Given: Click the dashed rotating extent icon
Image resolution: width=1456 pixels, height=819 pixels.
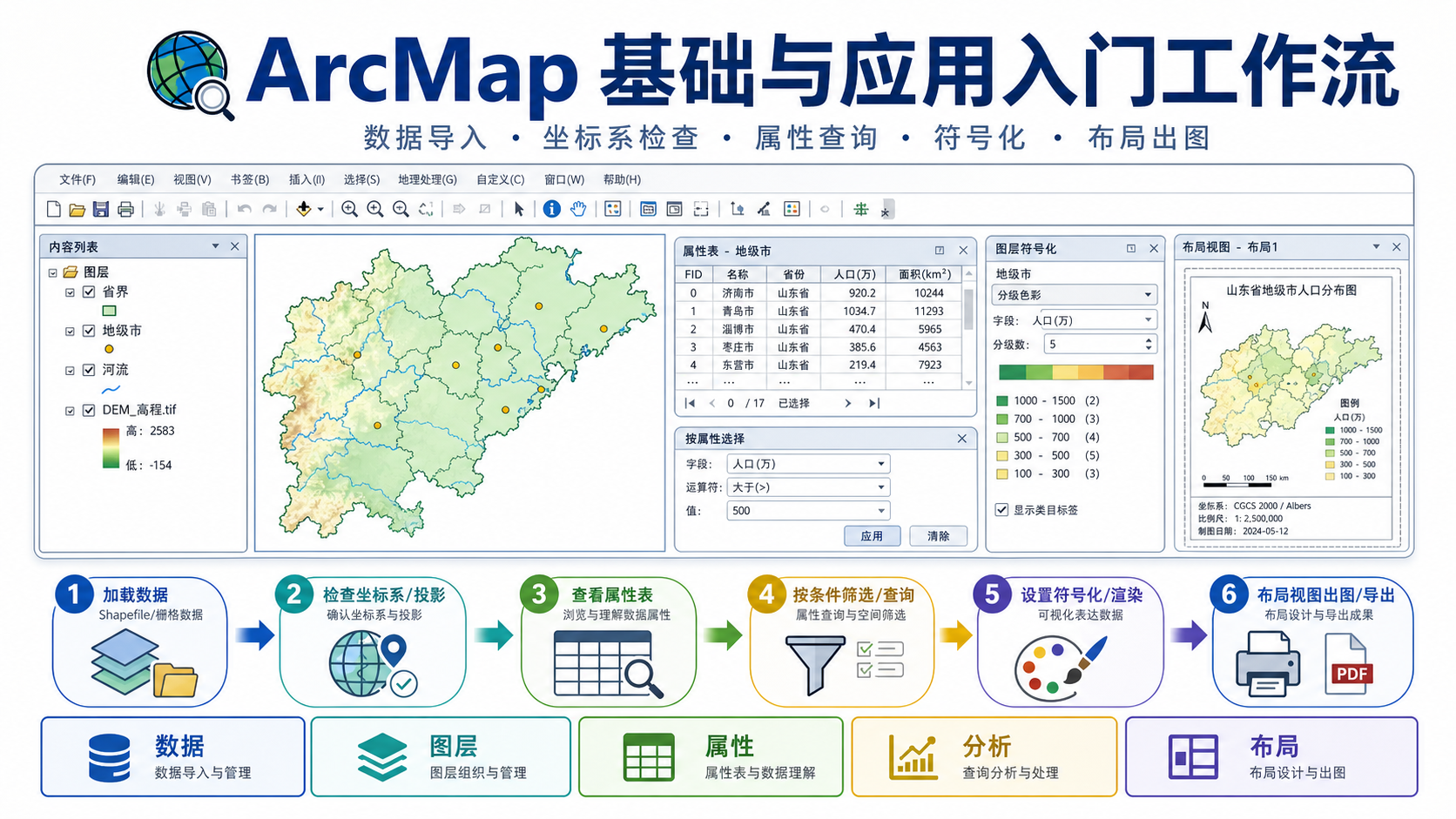Looking at the screenshot, I should 426,209.
